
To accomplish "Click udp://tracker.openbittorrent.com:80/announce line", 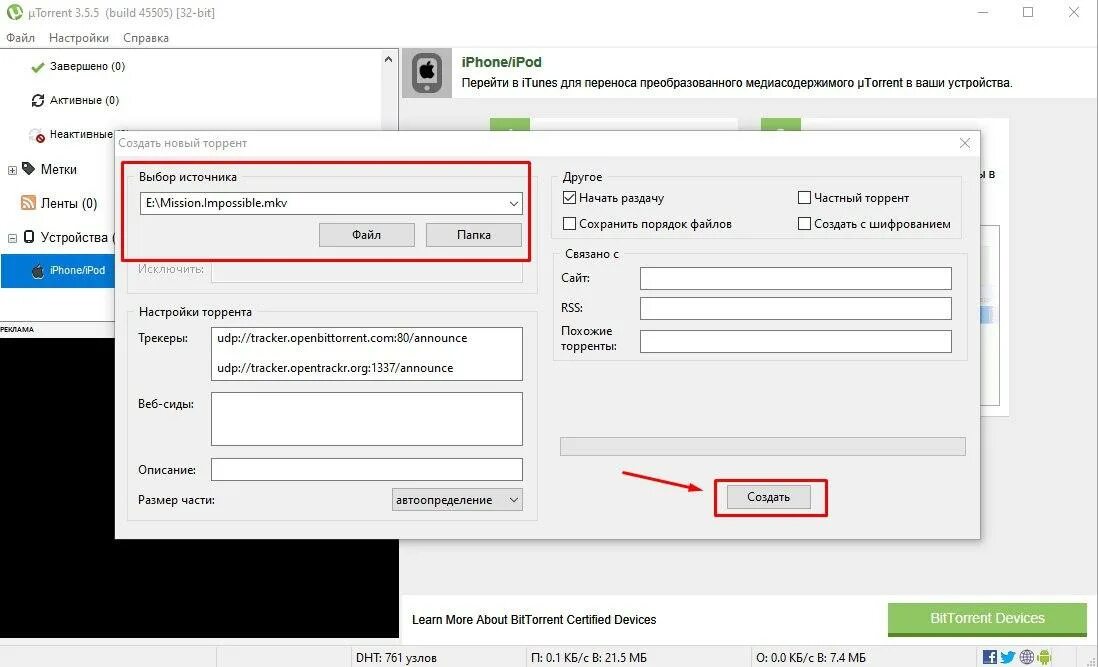I will coord(342,338).
